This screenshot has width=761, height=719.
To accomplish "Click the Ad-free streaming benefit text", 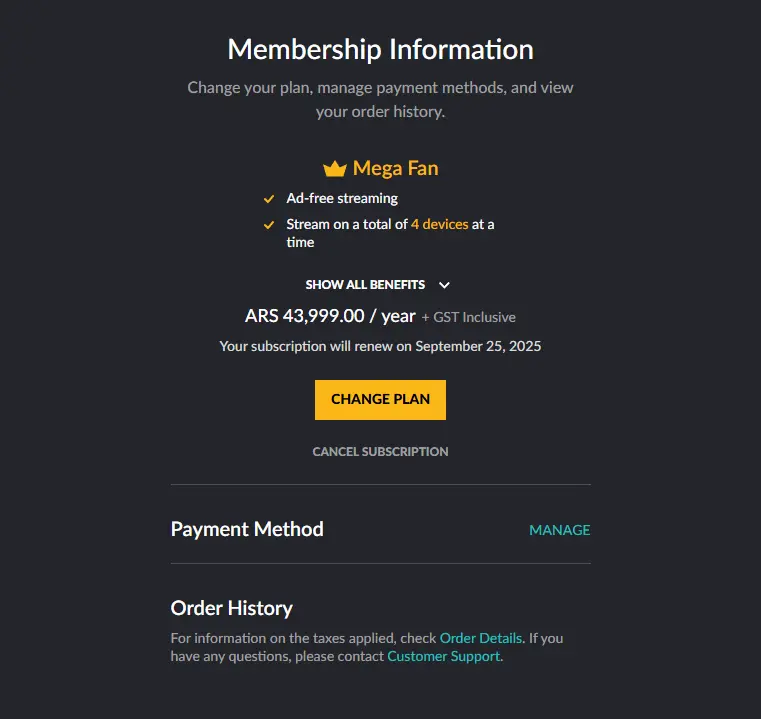I will point(342,198).
